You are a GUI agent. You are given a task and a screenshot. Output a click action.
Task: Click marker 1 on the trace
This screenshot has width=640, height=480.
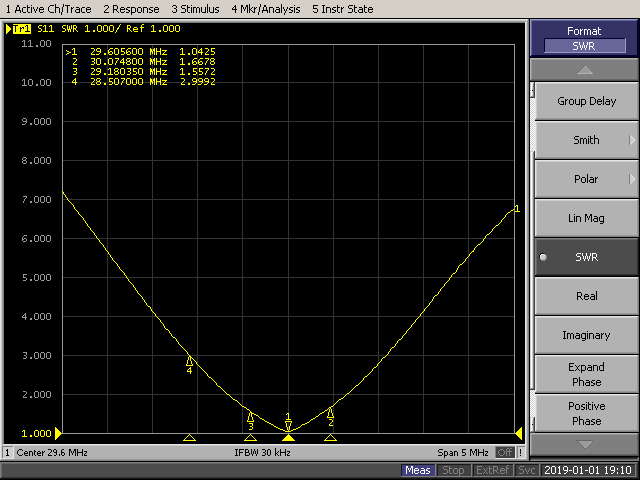[x=288, y=423]
